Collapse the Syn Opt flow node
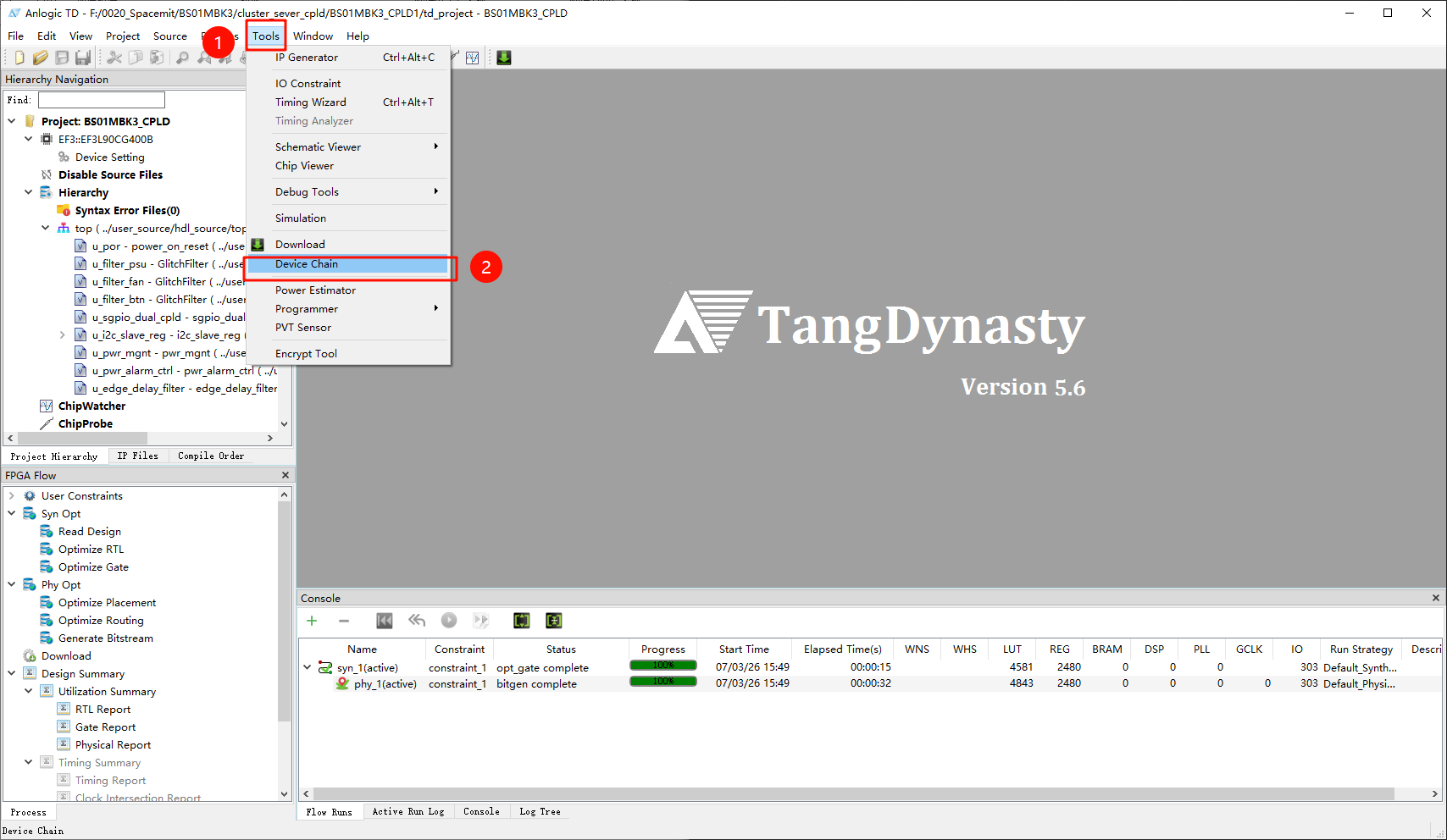The width and height of the screenshot is (1447, 840). [x=12, y=513]
